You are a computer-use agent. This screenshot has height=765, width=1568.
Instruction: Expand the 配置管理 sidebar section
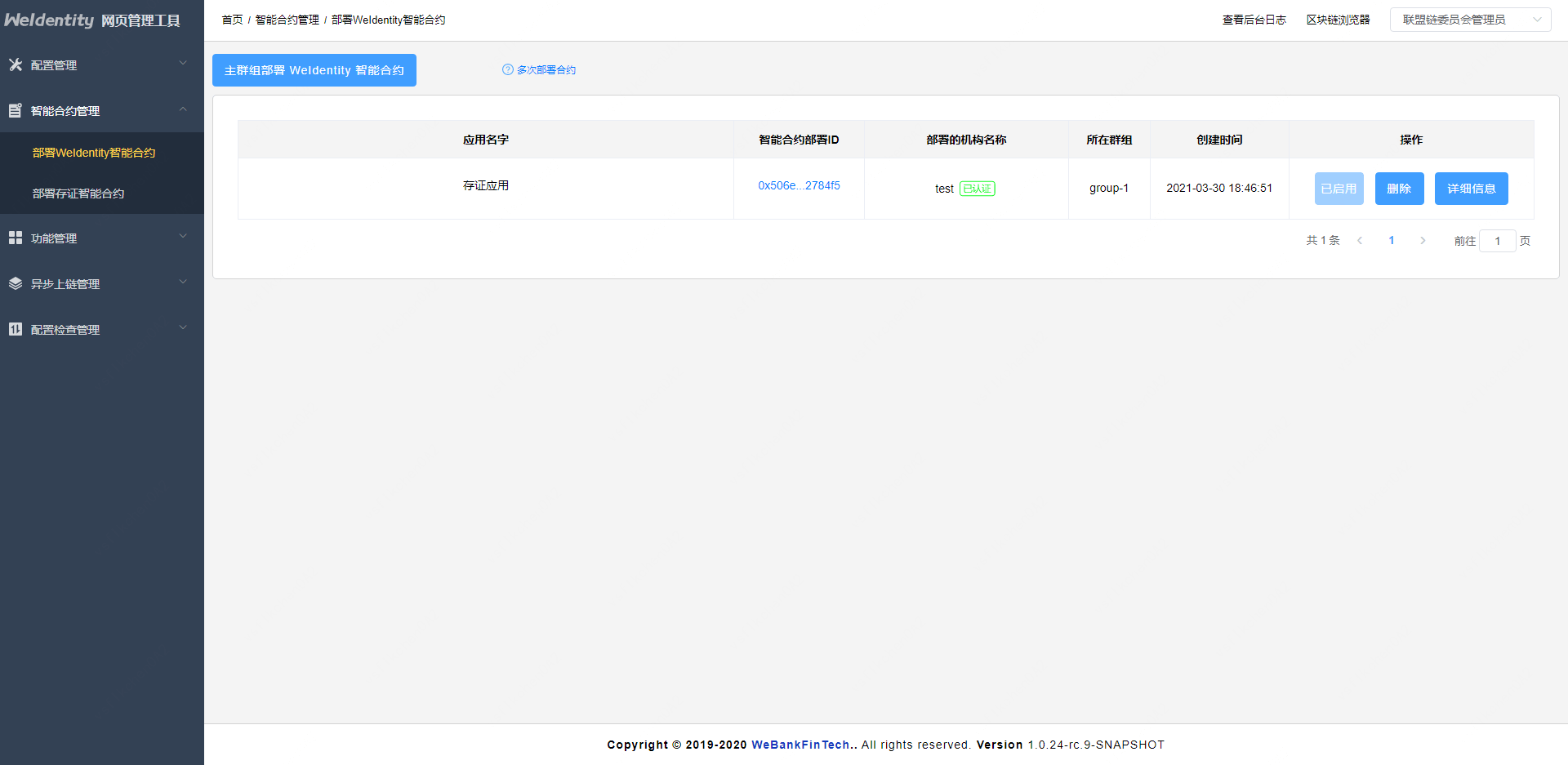[55, 64]
